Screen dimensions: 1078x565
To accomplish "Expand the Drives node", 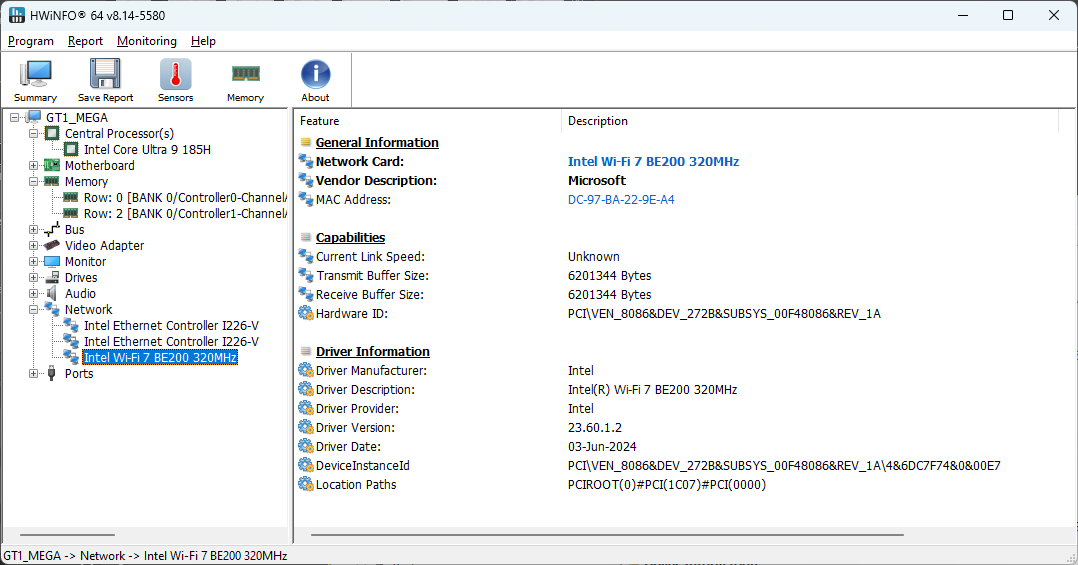I will (x=33, y=278).
